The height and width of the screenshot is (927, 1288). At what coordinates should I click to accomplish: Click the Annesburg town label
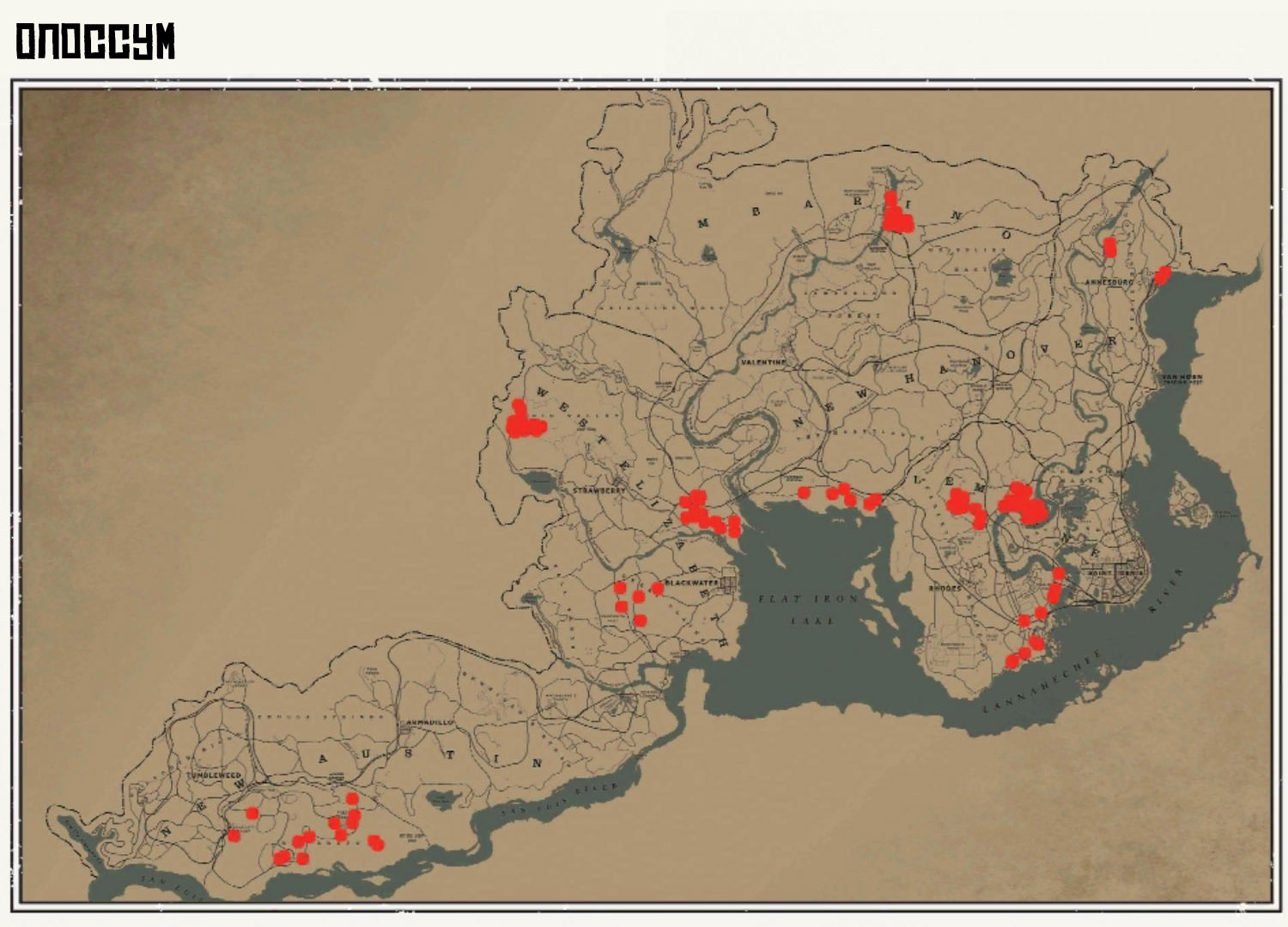click(x=1109, y=282)
